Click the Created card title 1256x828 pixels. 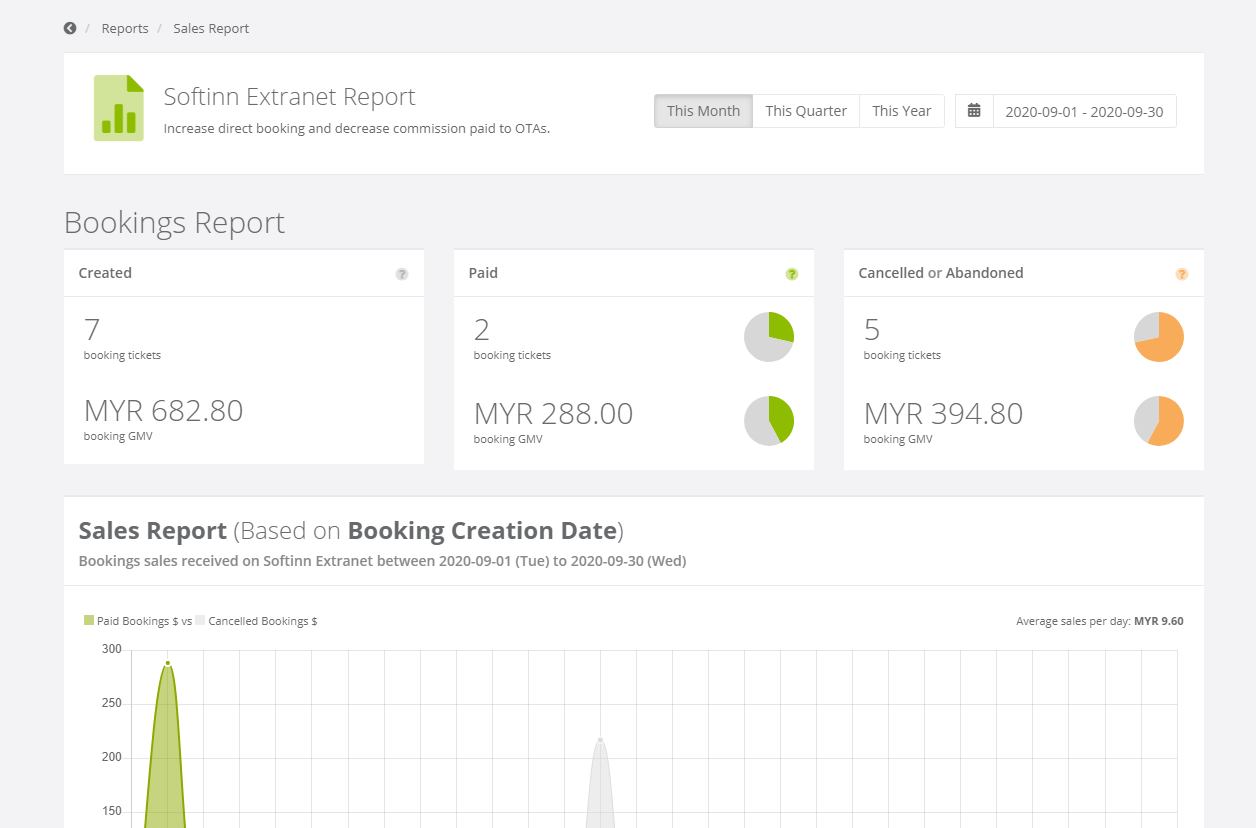[105, 273]
